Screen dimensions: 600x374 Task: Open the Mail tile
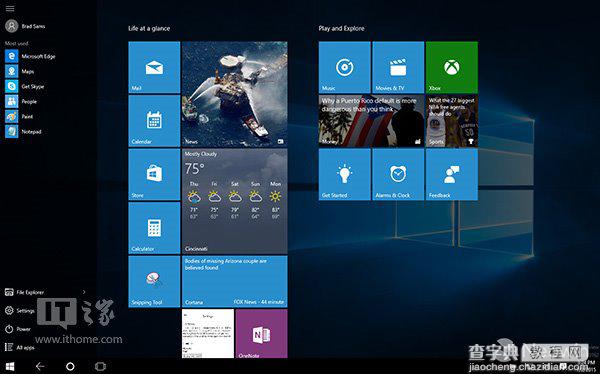tap(154, 67)
